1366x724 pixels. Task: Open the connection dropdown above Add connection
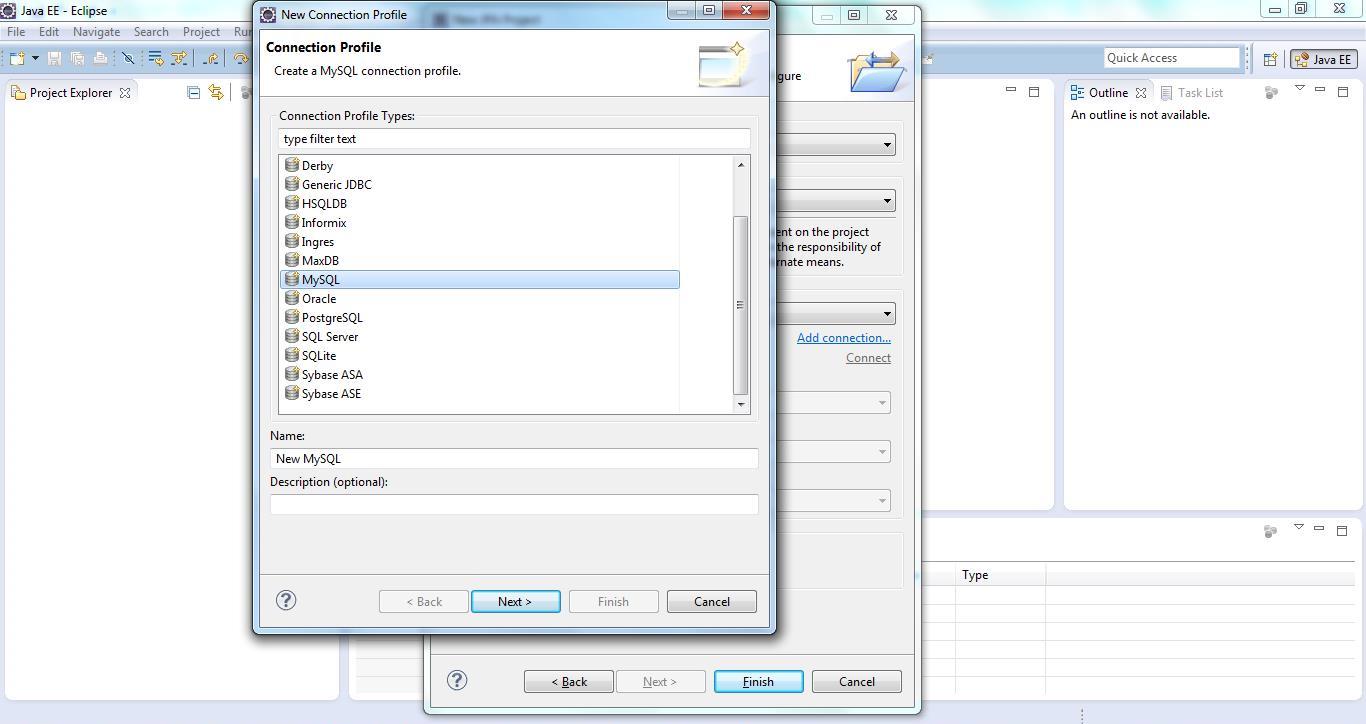pos(886,314)
